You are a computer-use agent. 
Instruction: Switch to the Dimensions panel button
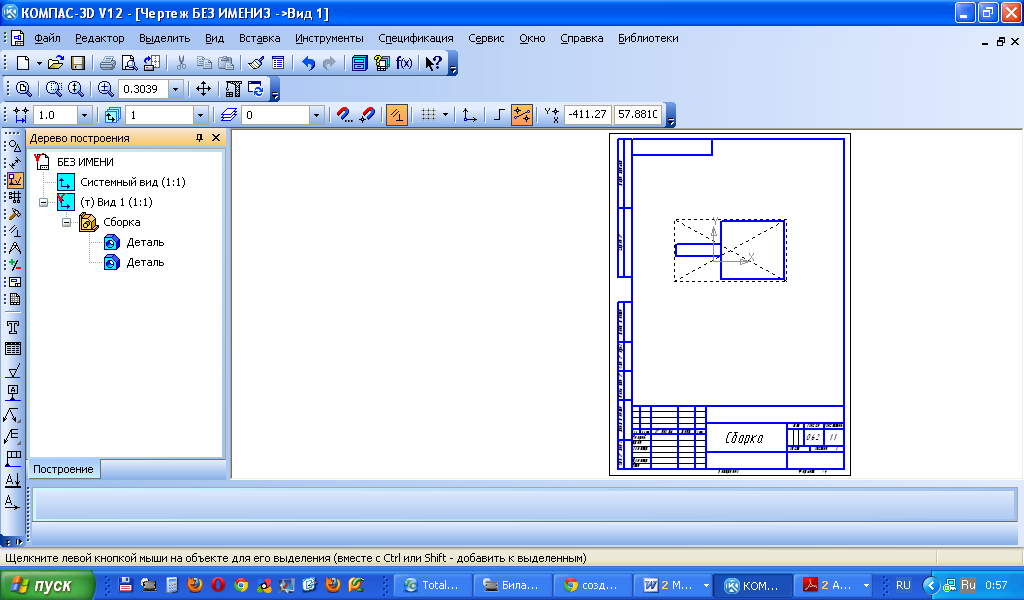(x=15, y=163)
